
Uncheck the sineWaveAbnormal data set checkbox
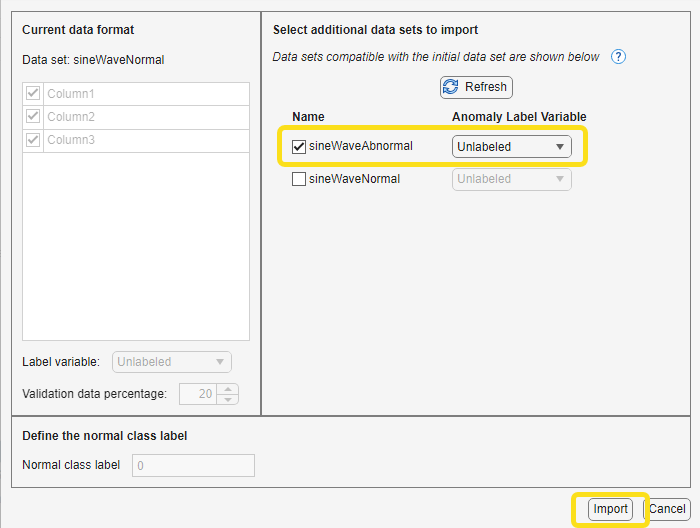[299, 147]
